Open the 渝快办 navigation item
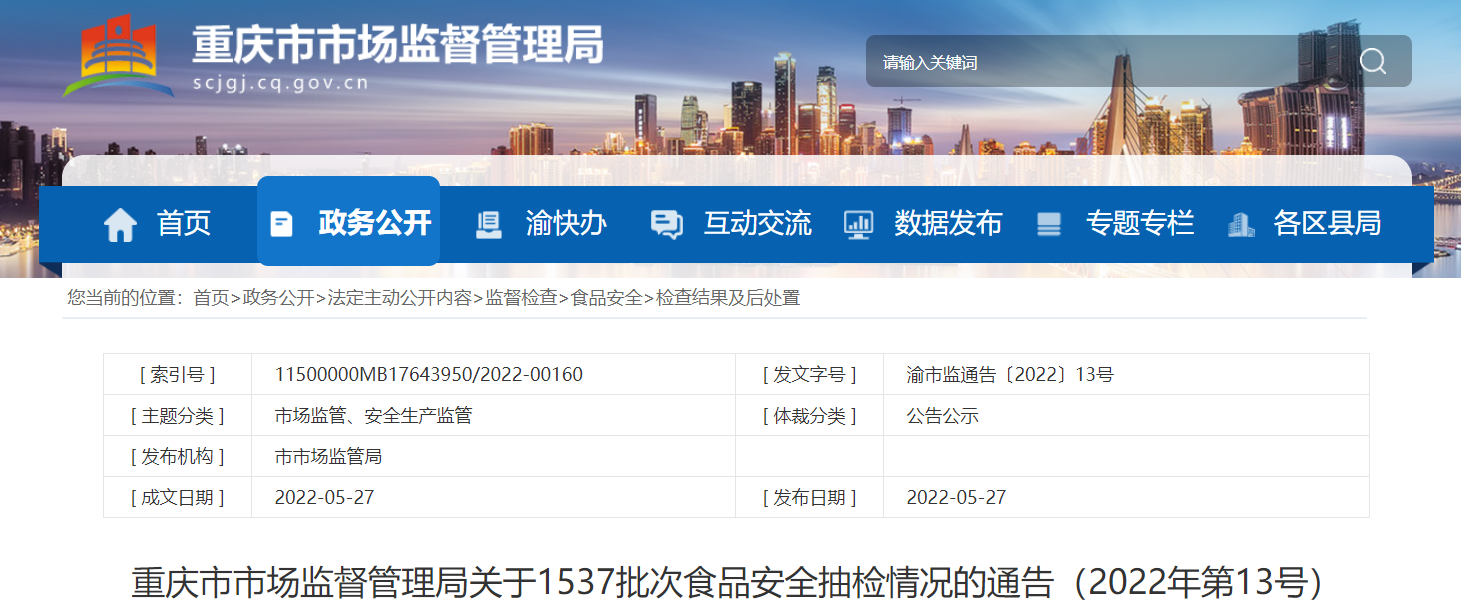 click(566, 223)
